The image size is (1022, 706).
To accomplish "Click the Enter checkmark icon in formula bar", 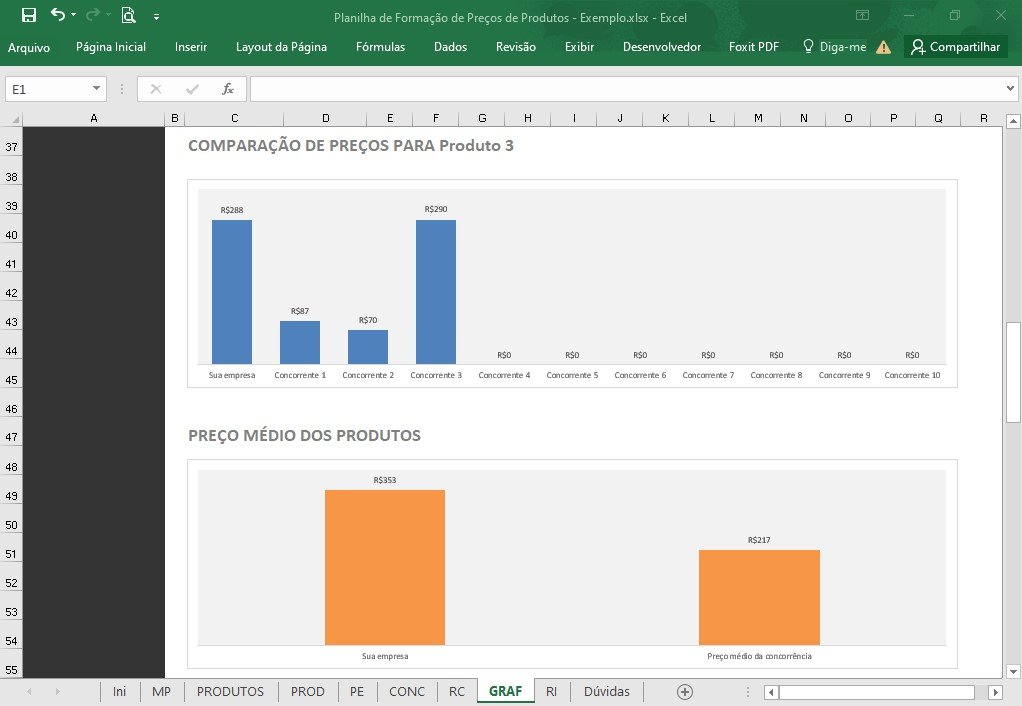I will 192,89.
